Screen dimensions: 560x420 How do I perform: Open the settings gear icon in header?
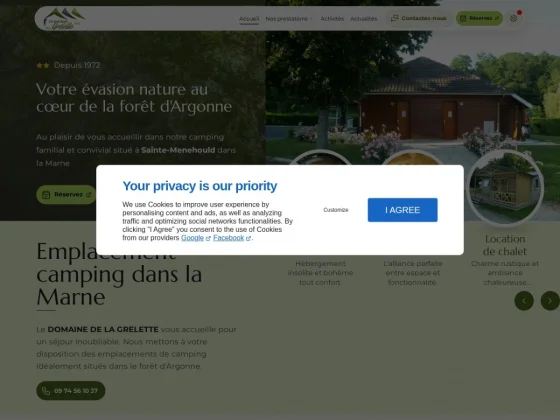point(514,19)
